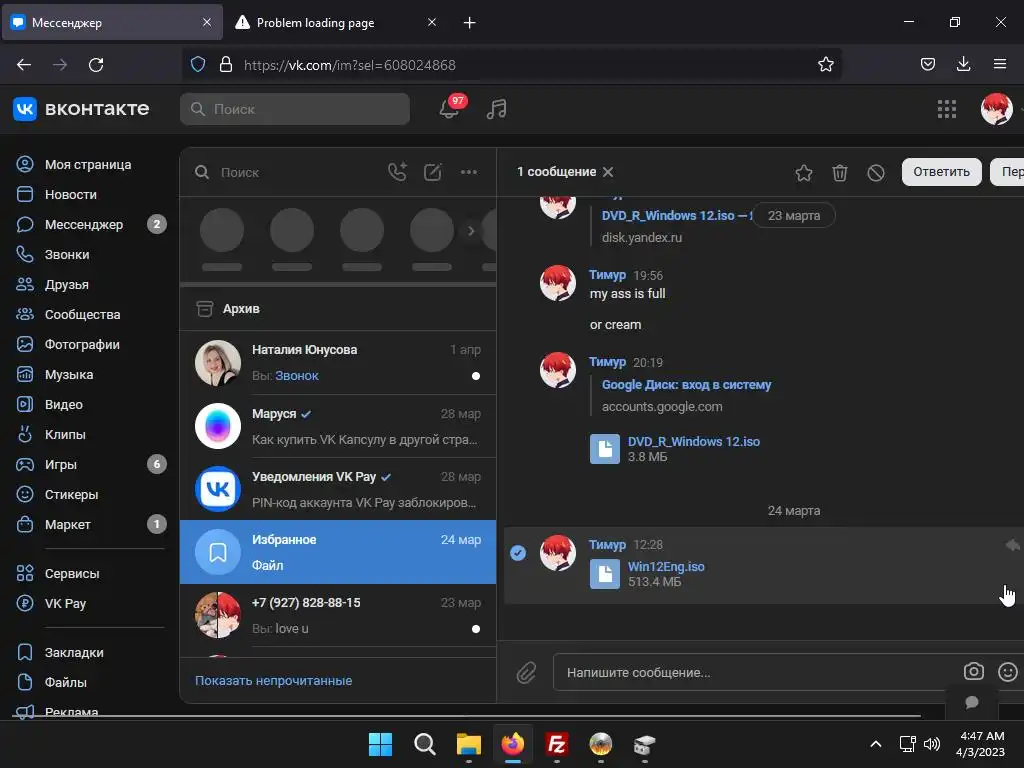1024x768 pixels.
Task: Expand stories row next arrow
Action: (471, 231)
